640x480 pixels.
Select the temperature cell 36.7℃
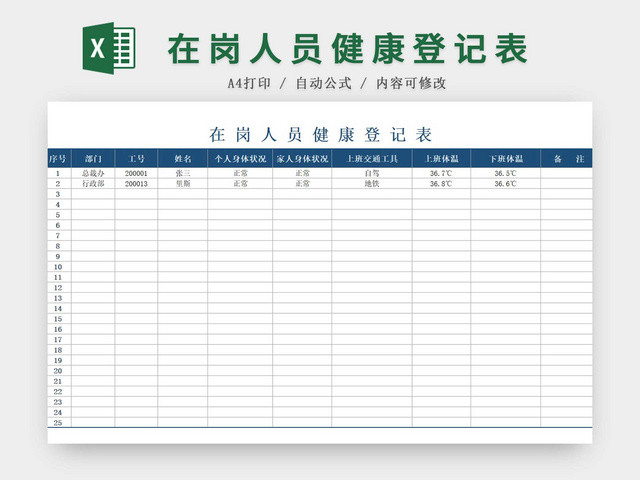(441, 173)
